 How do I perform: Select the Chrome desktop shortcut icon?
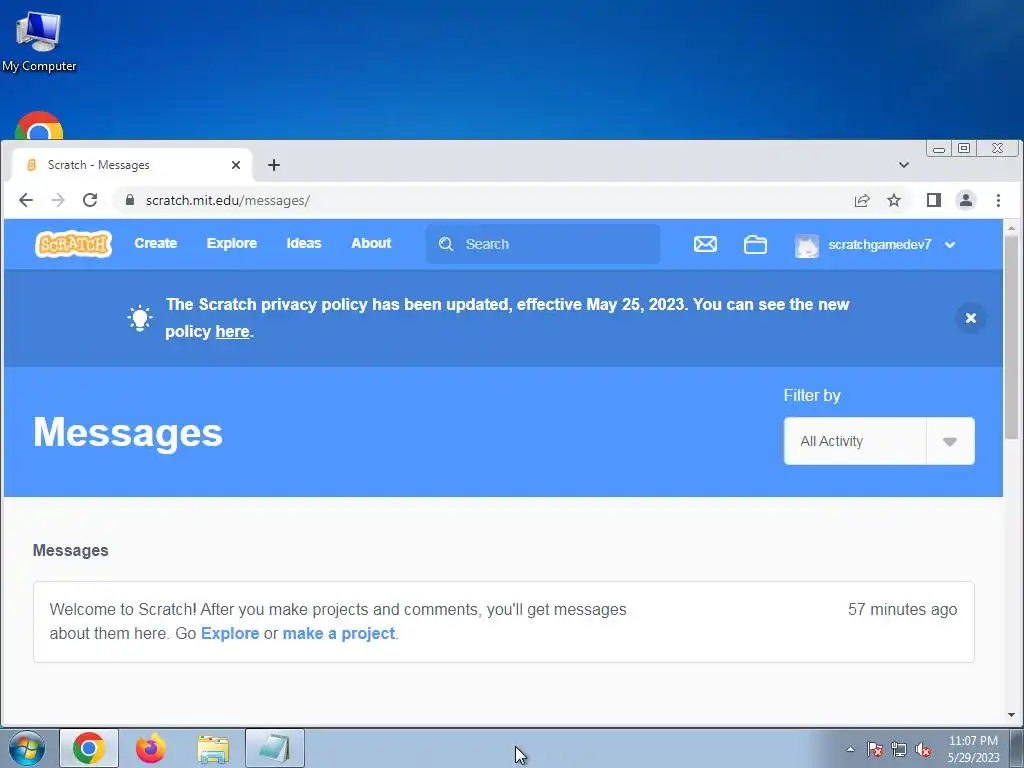[x=39, y=125]
